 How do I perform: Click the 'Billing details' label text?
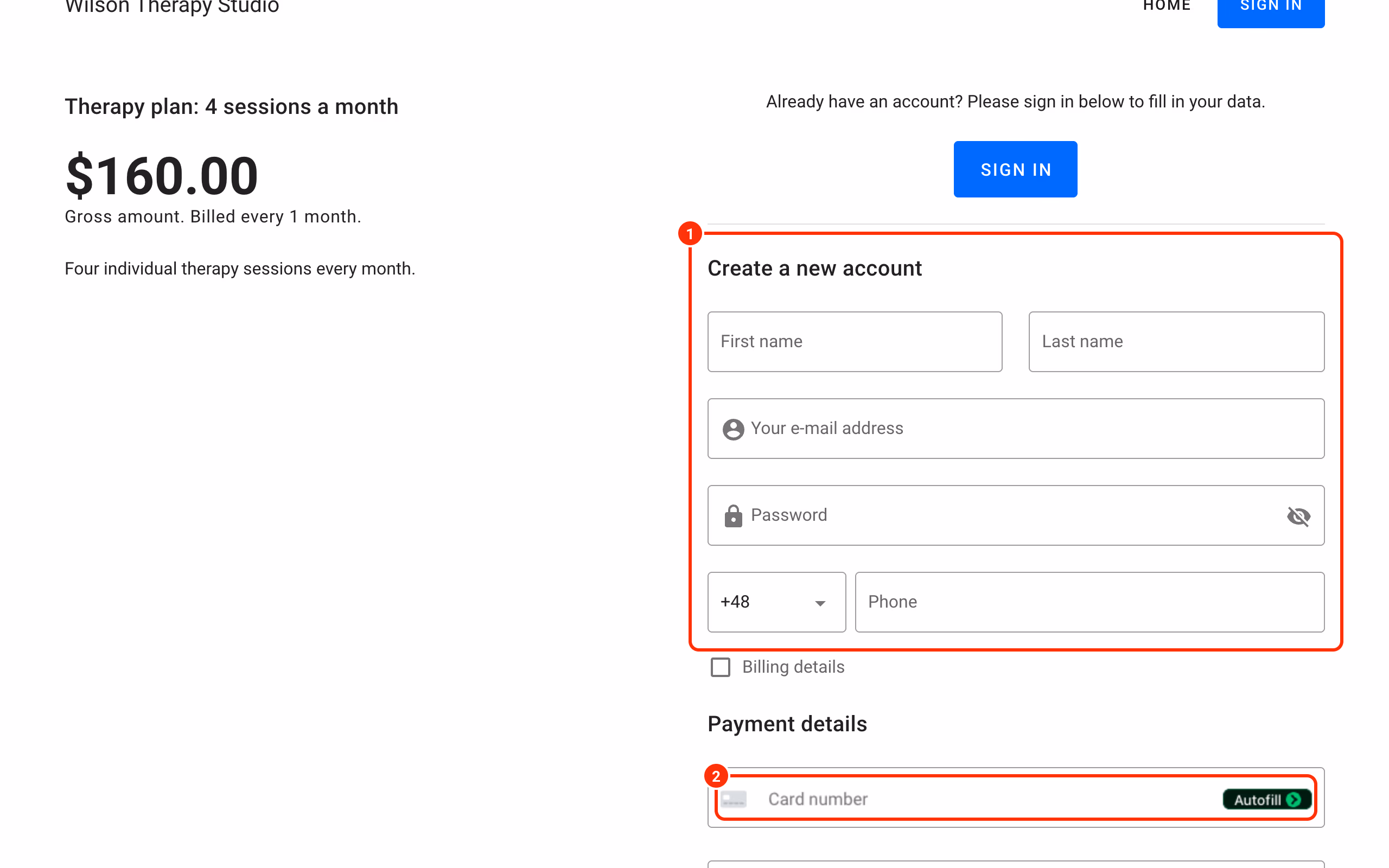coord(793,667)
